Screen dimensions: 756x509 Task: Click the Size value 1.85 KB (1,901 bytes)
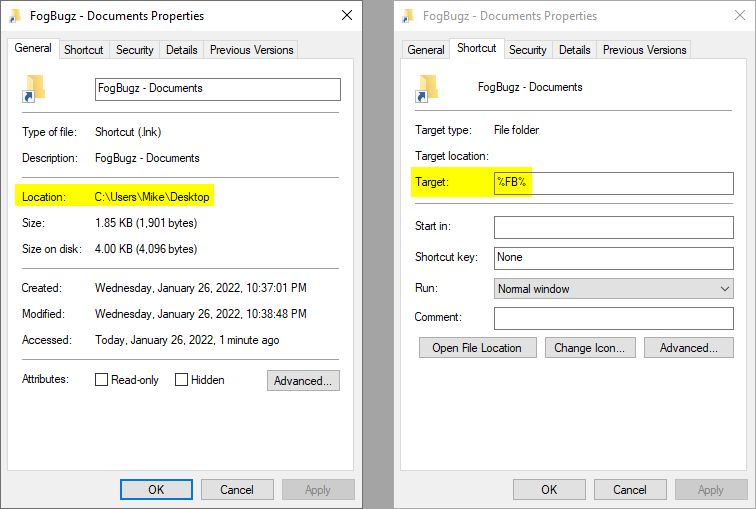pyautogui.click(x=146, y=223)
